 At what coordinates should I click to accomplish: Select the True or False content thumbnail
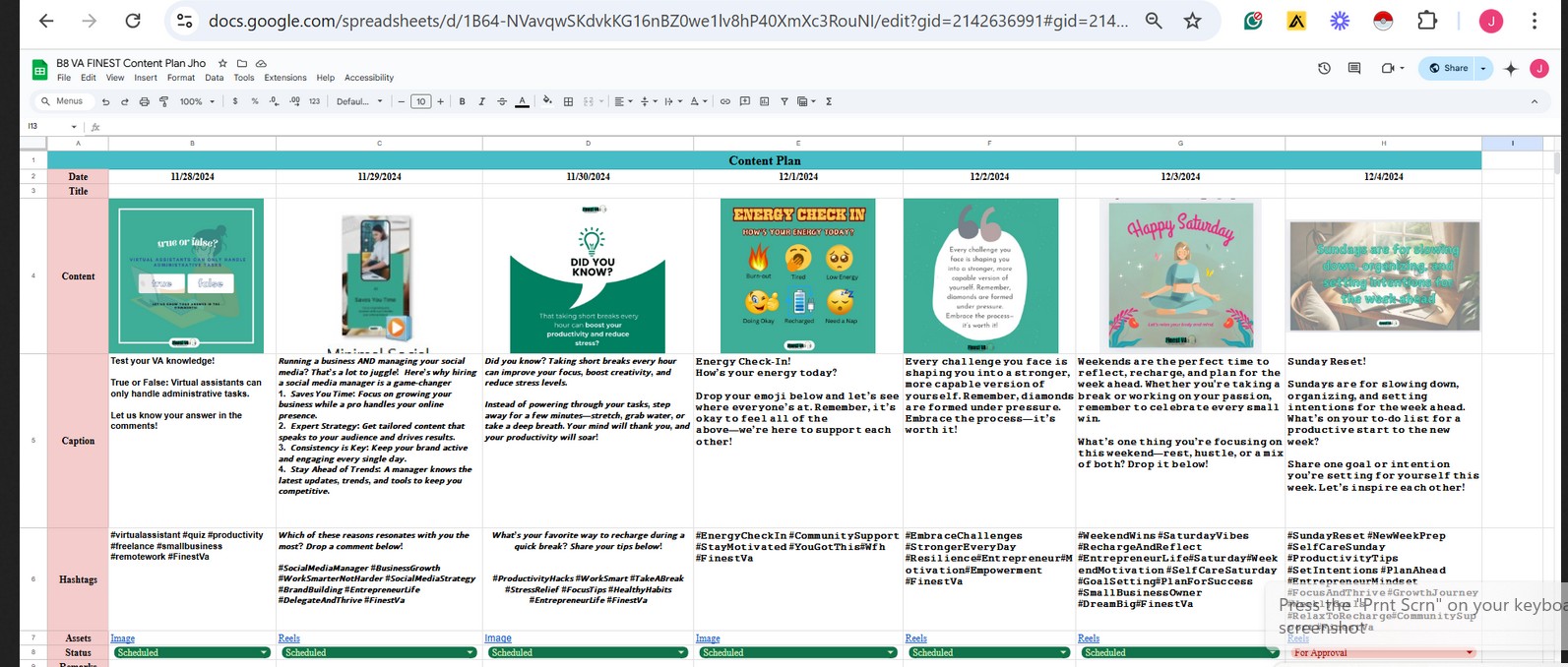point(186,275)
